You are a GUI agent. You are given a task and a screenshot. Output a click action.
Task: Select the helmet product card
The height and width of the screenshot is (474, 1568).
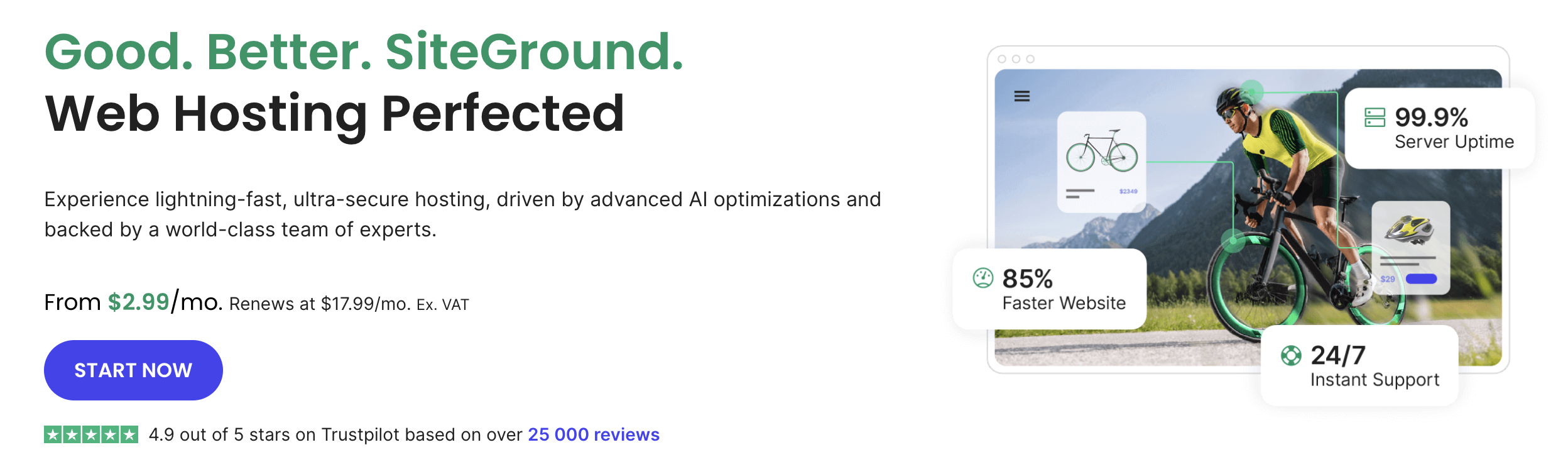1410,247
